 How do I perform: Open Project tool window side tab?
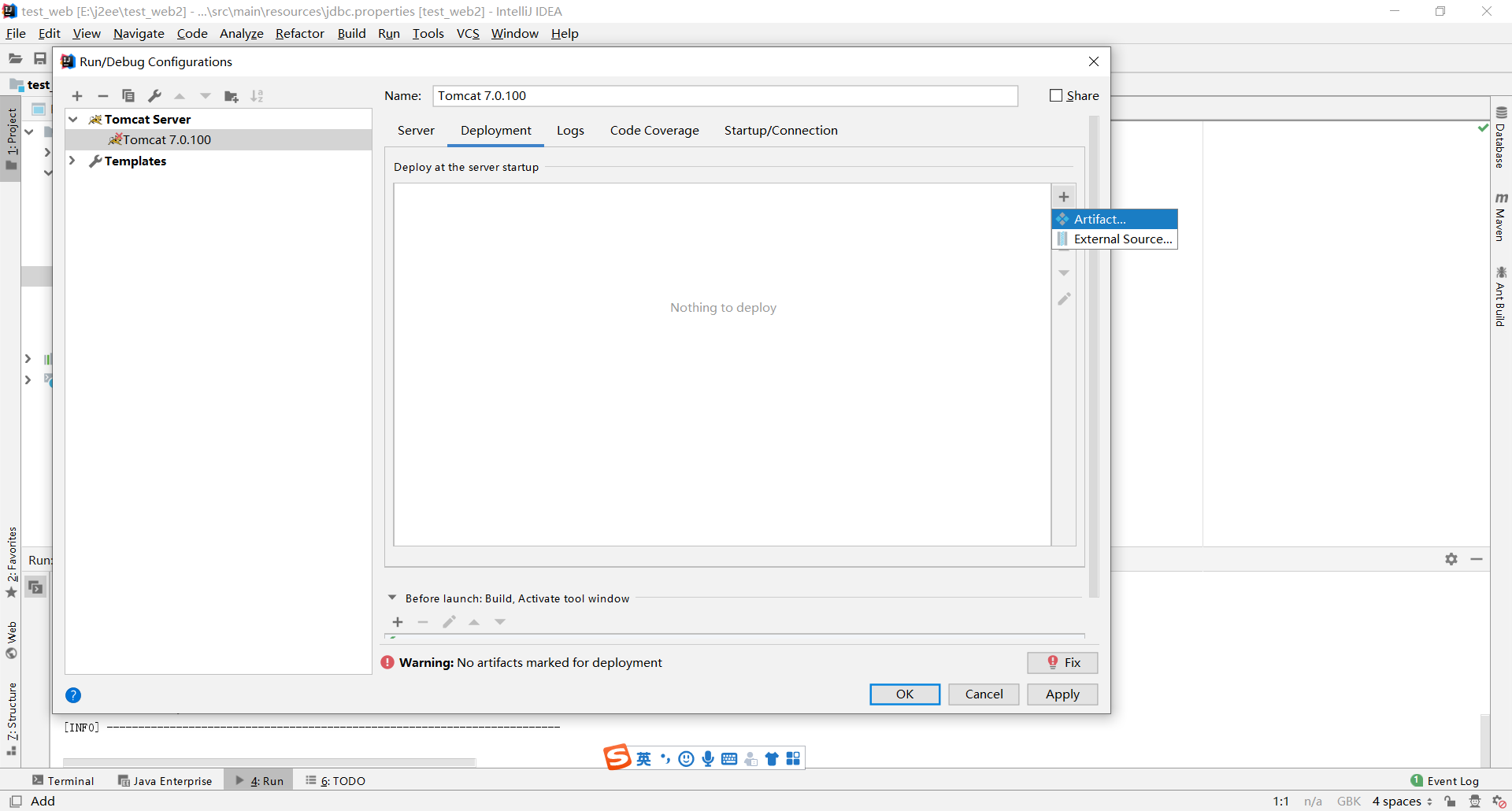point(11,139)
